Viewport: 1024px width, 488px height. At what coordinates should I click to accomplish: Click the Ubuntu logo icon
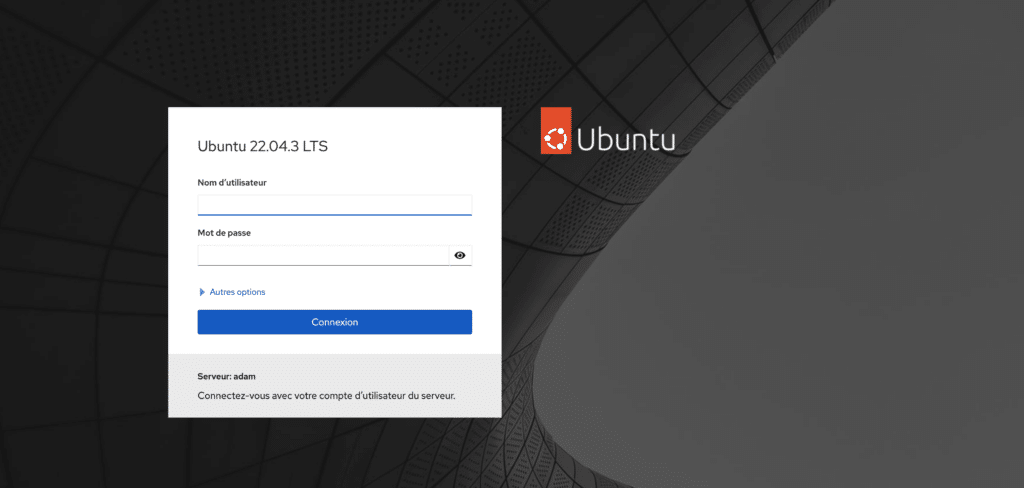[556, 131]
